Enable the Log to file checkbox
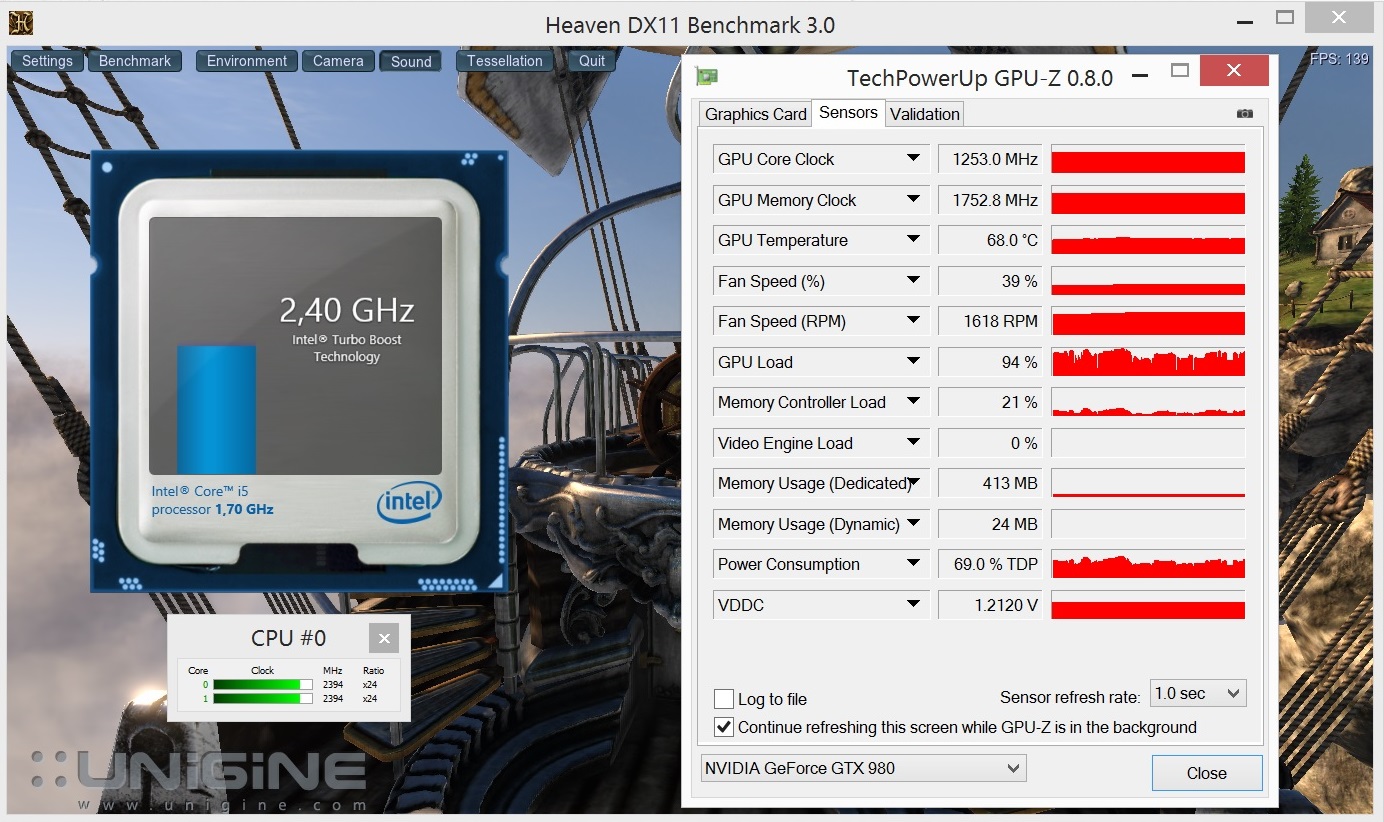 click(724, 699)
